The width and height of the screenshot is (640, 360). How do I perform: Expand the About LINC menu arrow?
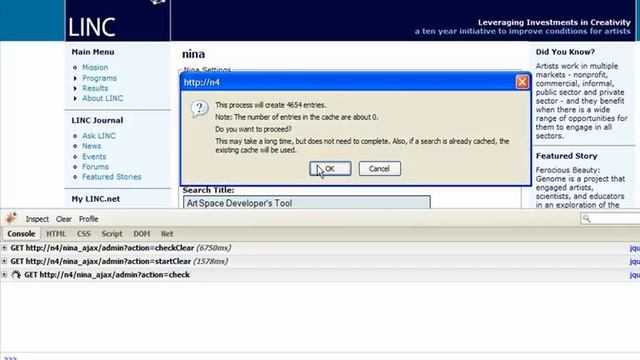(x=75, y=98)
